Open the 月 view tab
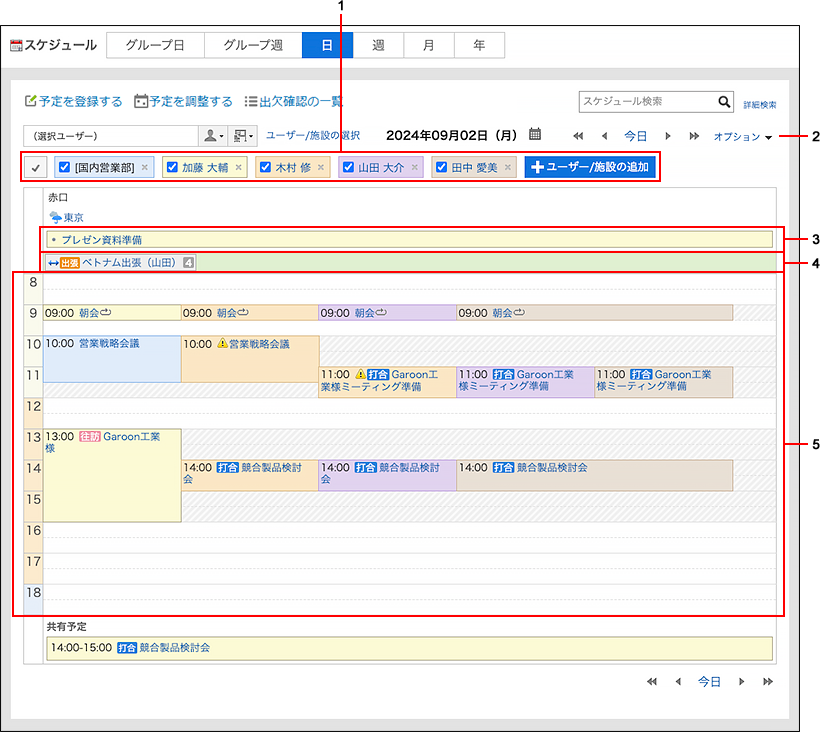 click(429, 45)
